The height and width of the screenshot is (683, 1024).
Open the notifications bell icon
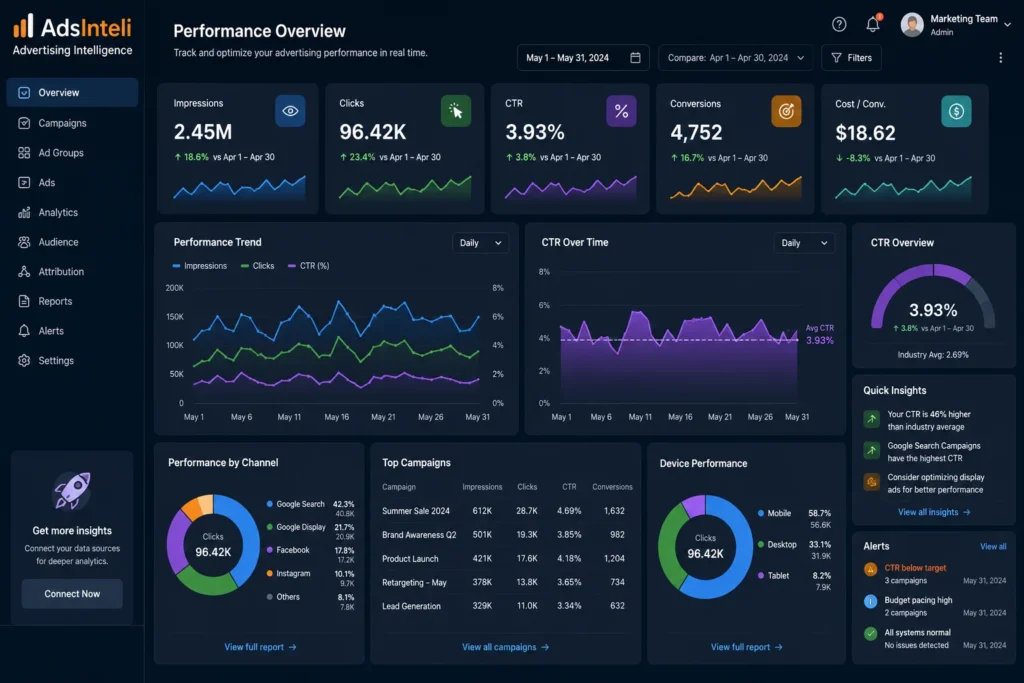click(x=873, y=24)
